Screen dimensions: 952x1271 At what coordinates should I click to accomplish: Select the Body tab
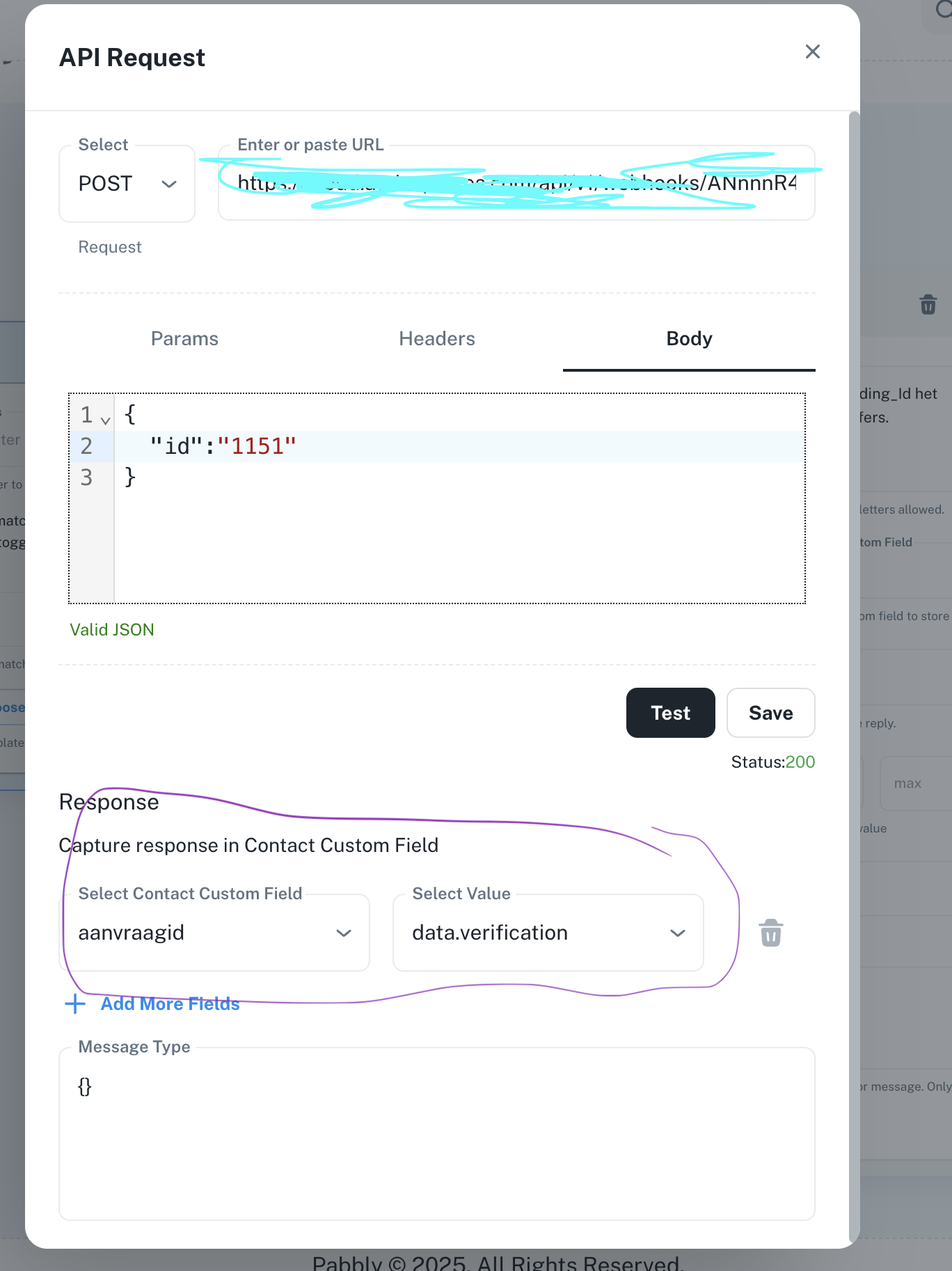click(x=689, y=339)
